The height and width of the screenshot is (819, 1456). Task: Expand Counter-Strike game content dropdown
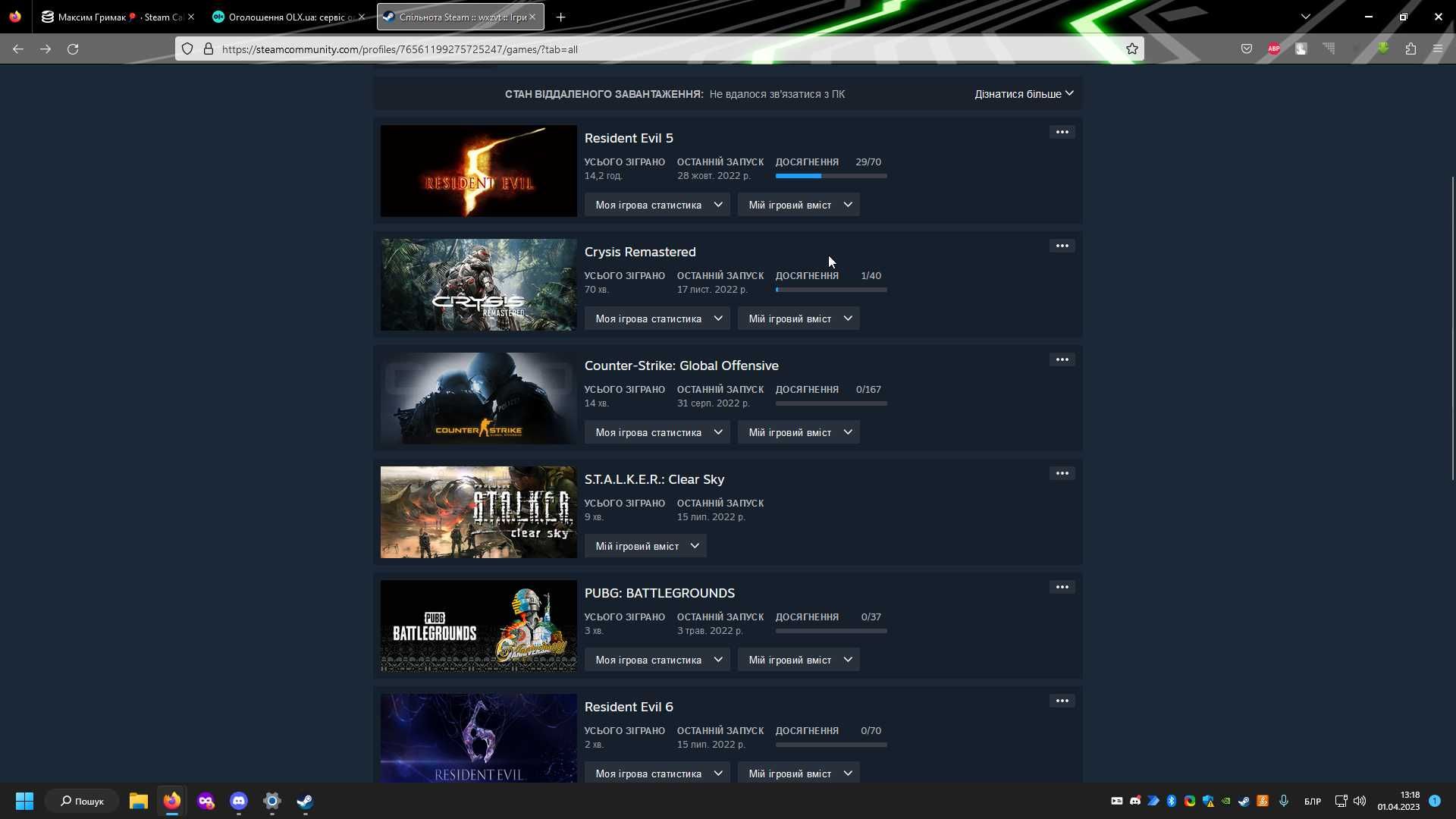point(799,432)
